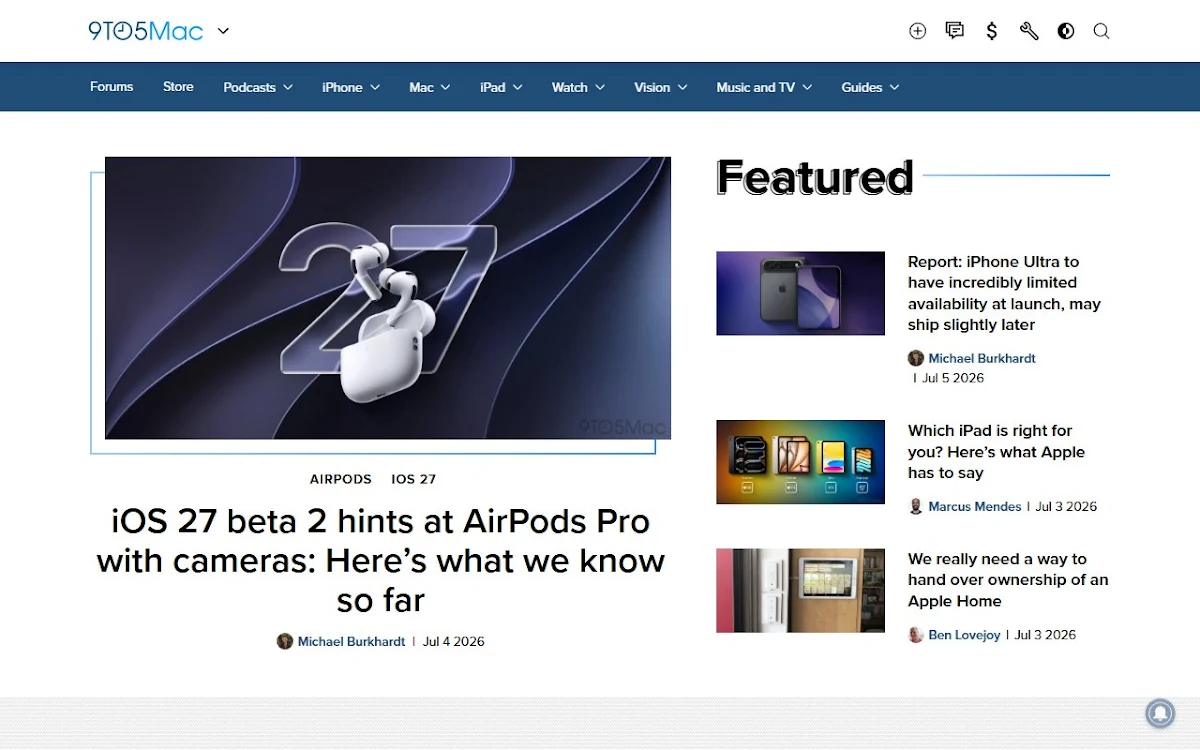1200x750 pixels.
Task: Click Ben Lovejoy's avatar icon
Action: (x=915, y=635)
